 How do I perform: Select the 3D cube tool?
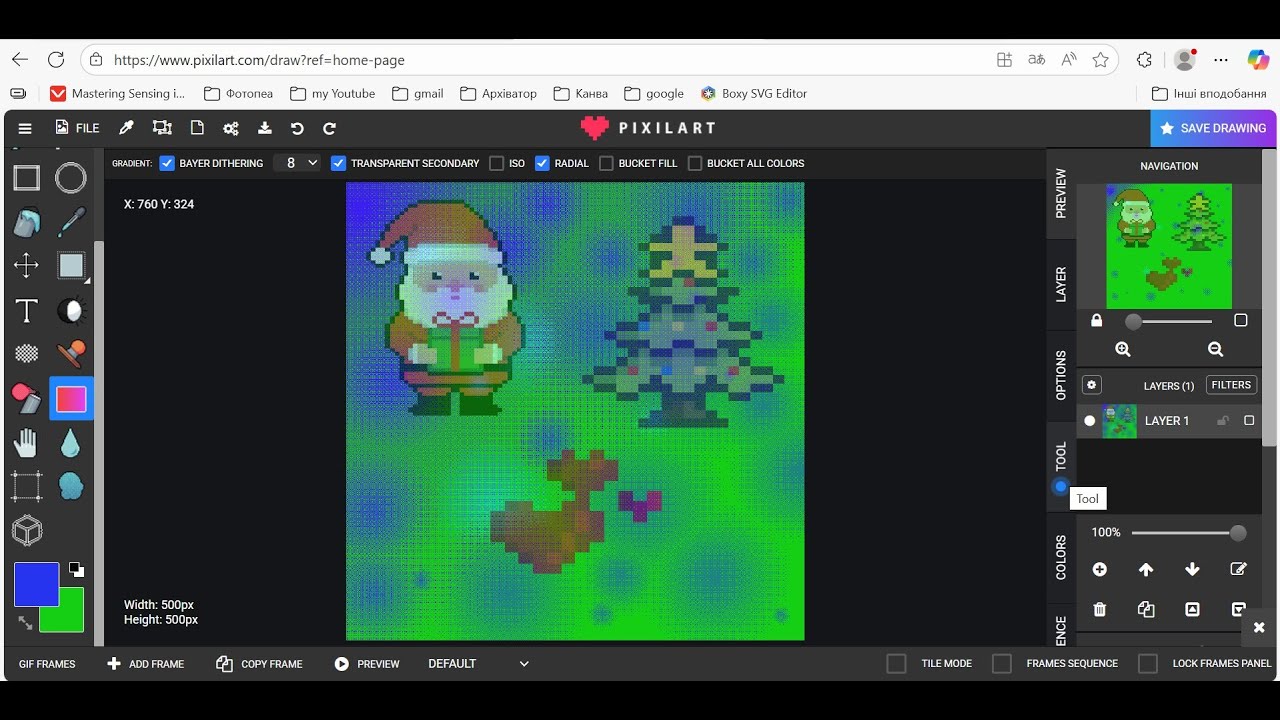pyautogui.click(x=26, y=530)
